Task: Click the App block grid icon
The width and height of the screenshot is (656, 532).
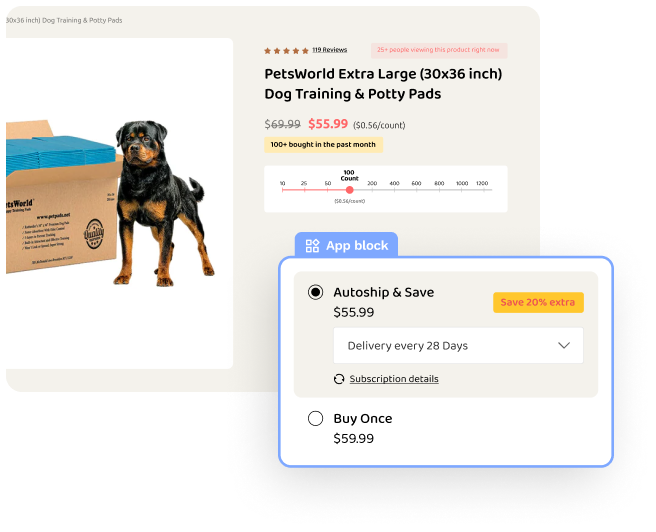Action: [x=312, y=246]
